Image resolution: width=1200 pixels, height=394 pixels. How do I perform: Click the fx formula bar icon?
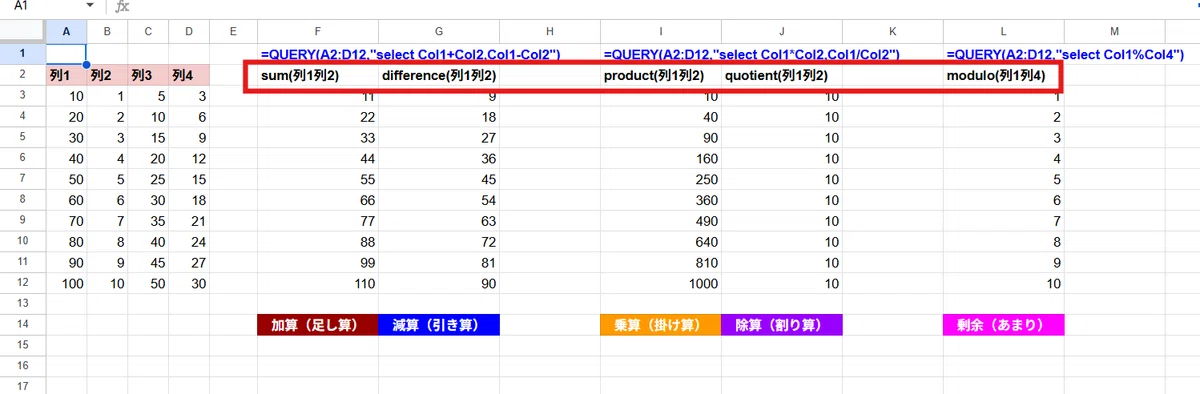[x=122, y=6]
